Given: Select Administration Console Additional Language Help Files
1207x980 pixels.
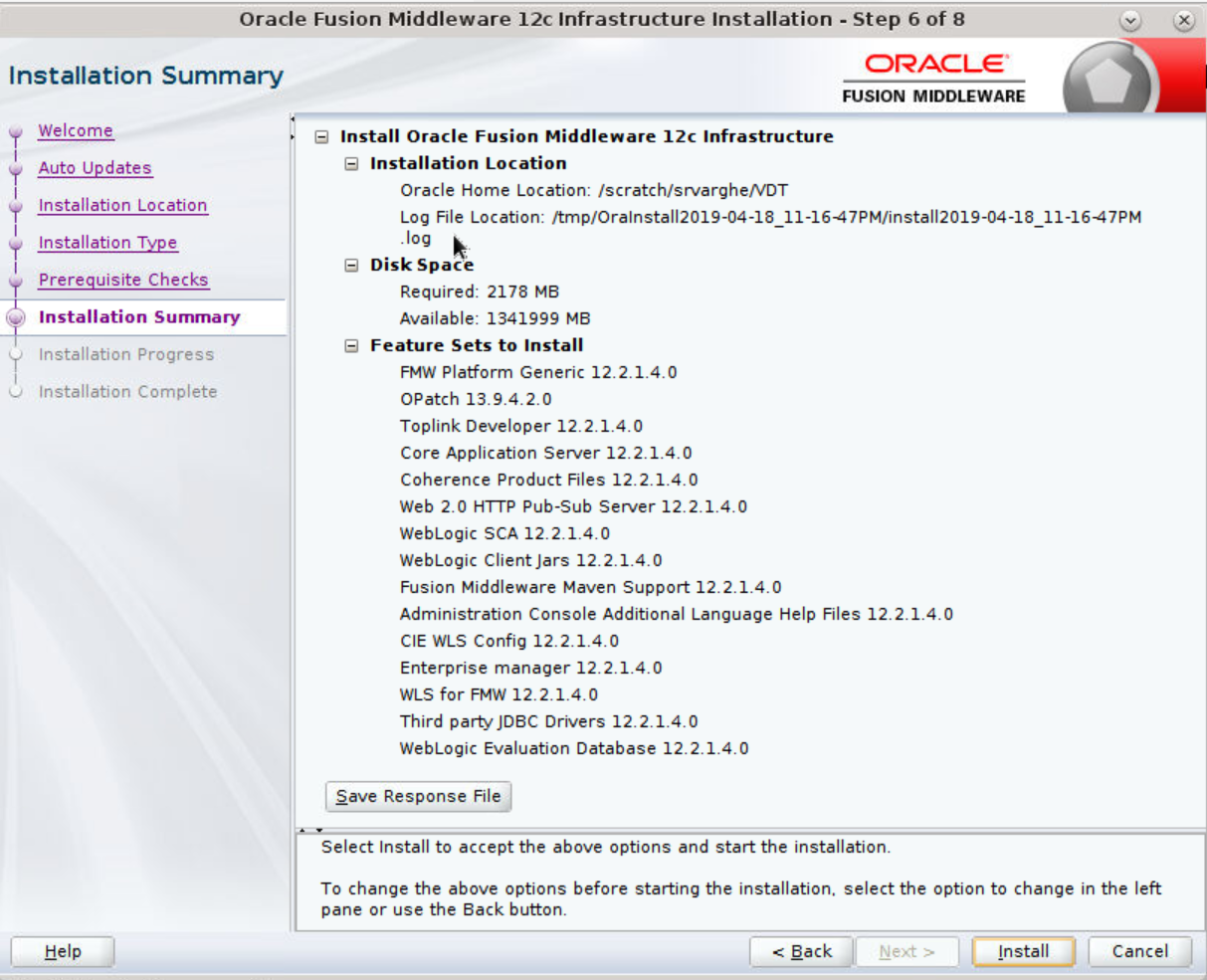Looking at the screenshot, I should click(x=677, y=615).
